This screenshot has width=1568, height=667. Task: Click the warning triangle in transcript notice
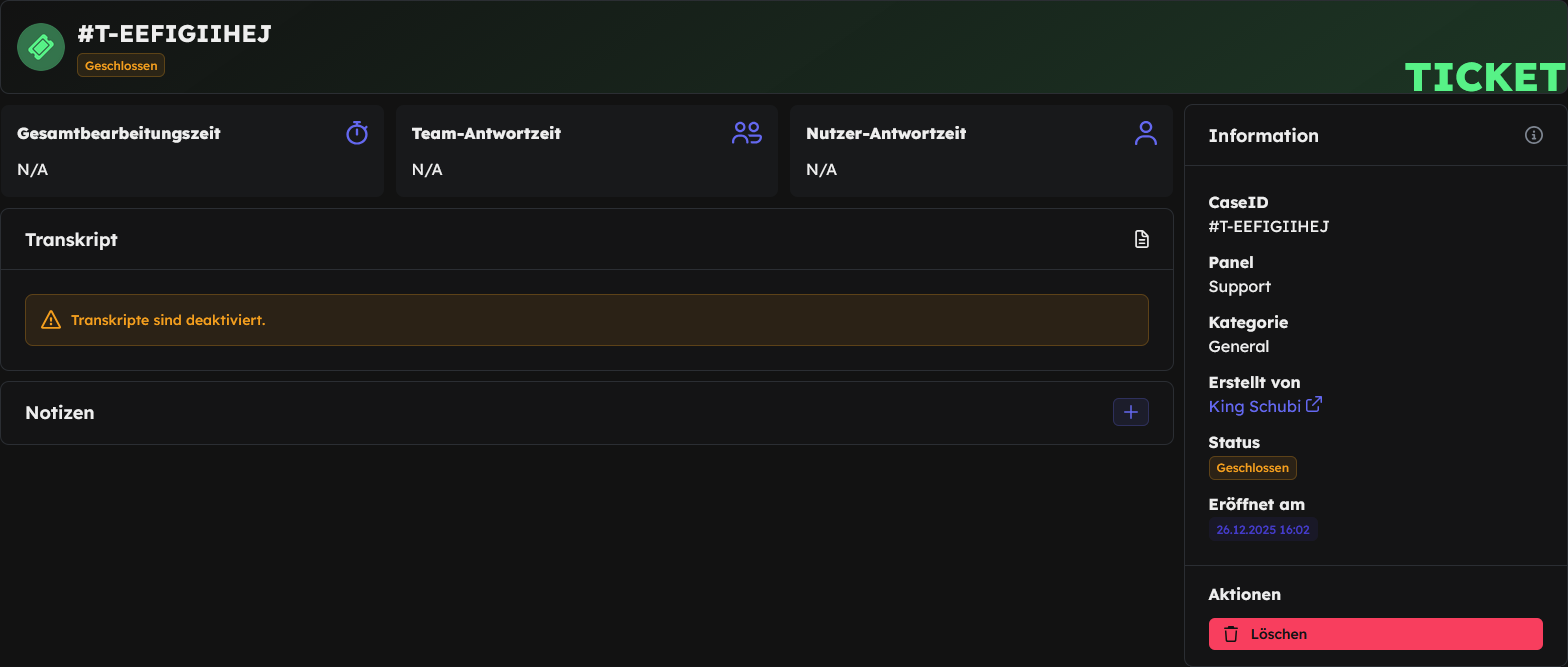click(x=51, y=320)
